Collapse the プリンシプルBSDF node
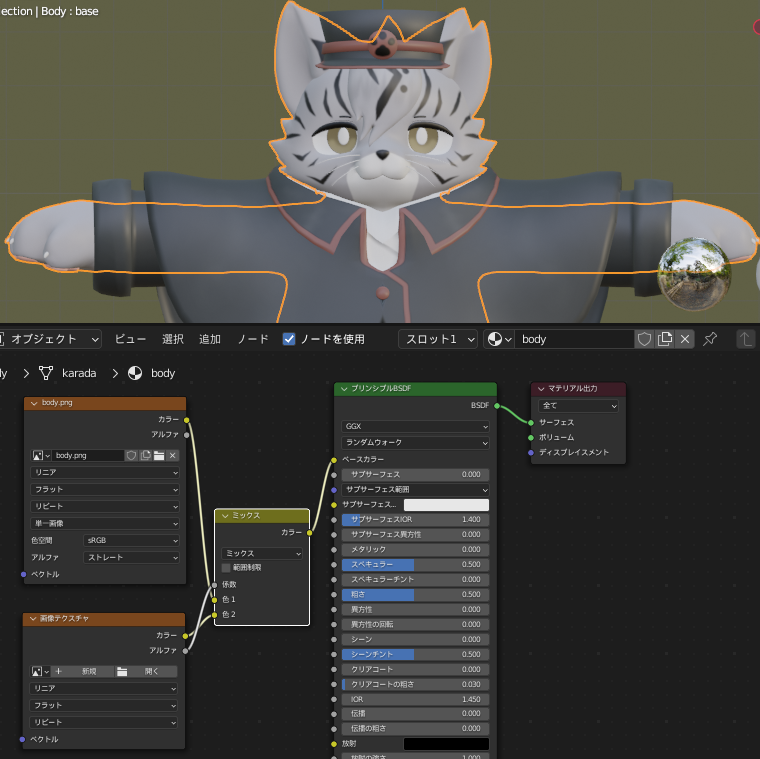The height and width of the screenshot is (759, 760). coord(344,389)
